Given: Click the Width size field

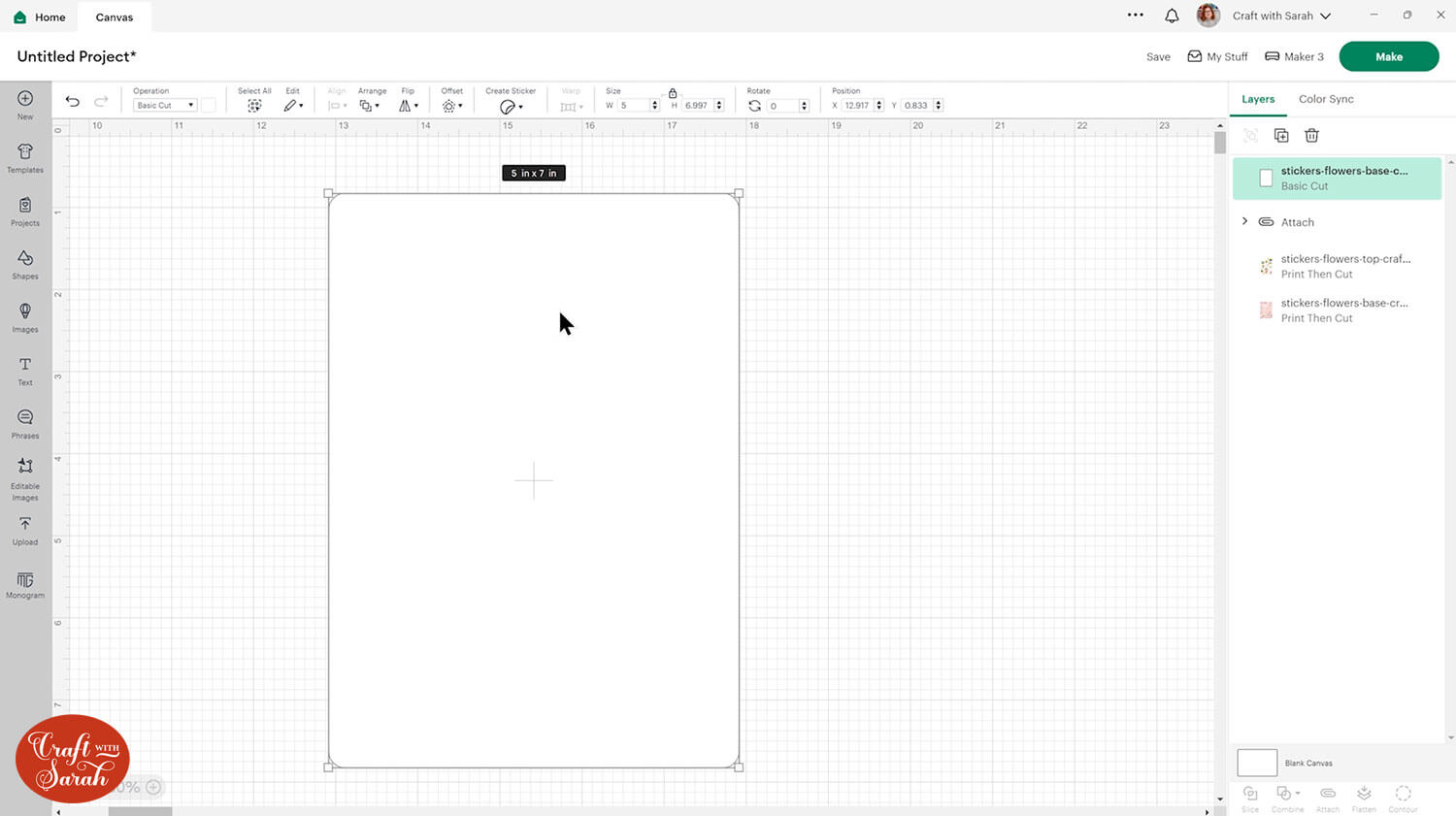Looking at the screenshot, I should [x=633, y=106].
